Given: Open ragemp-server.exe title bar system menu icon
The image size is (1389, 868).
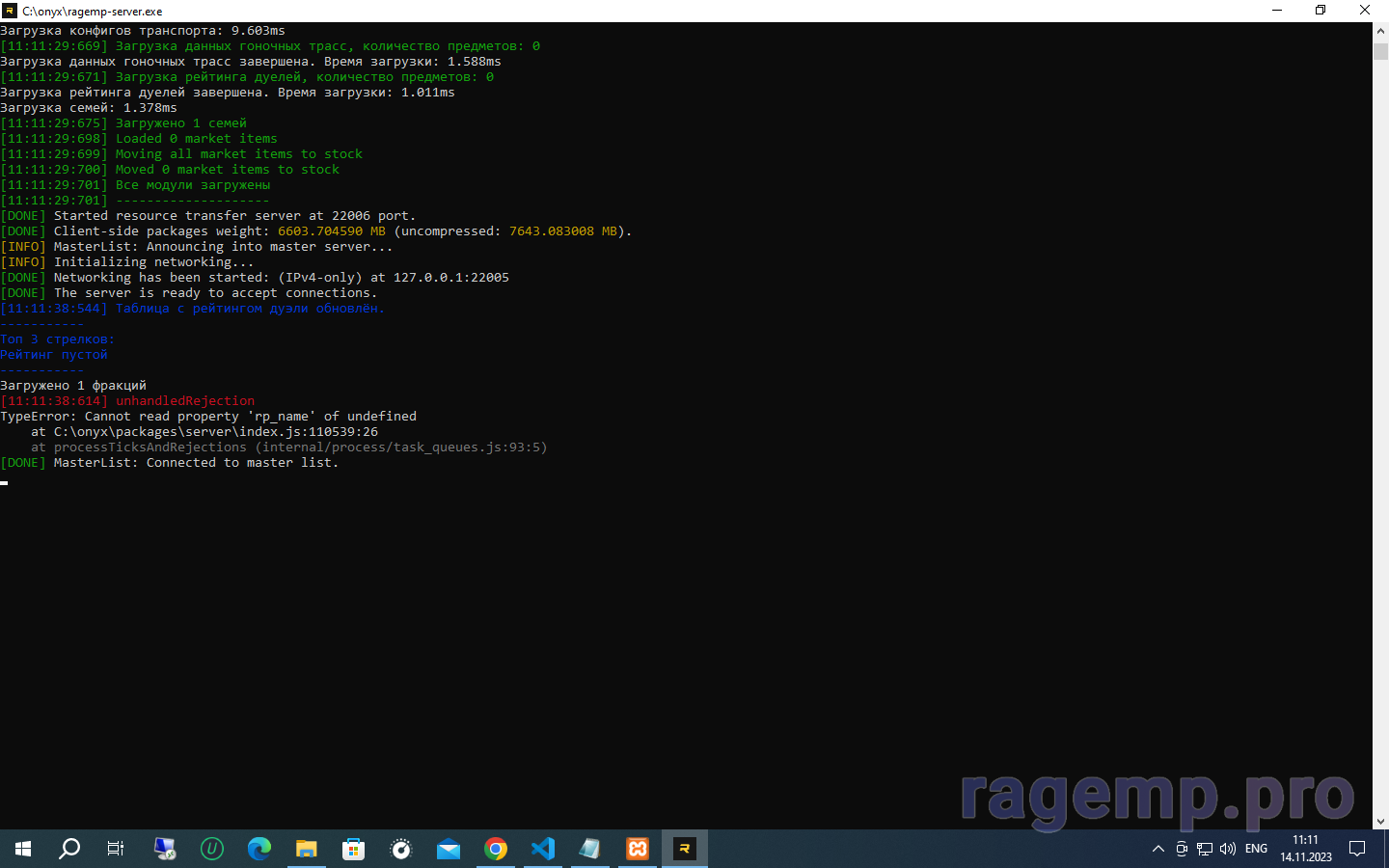Looking at the screenshot, I should pyautogui.click(x=10, y=11).
